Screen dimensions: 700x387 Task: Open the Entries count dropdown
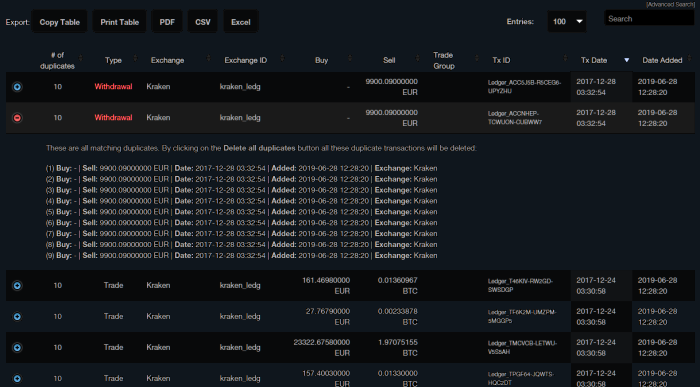(x=567, y=21)
